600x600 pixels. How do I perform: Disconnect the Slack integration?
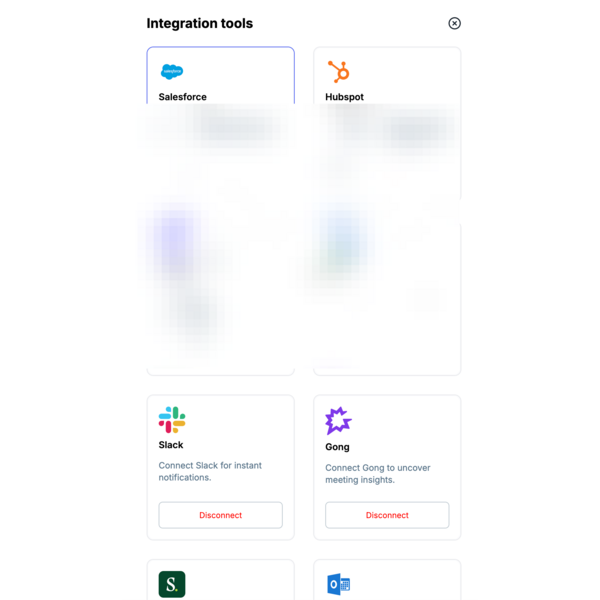click(220, 515)
